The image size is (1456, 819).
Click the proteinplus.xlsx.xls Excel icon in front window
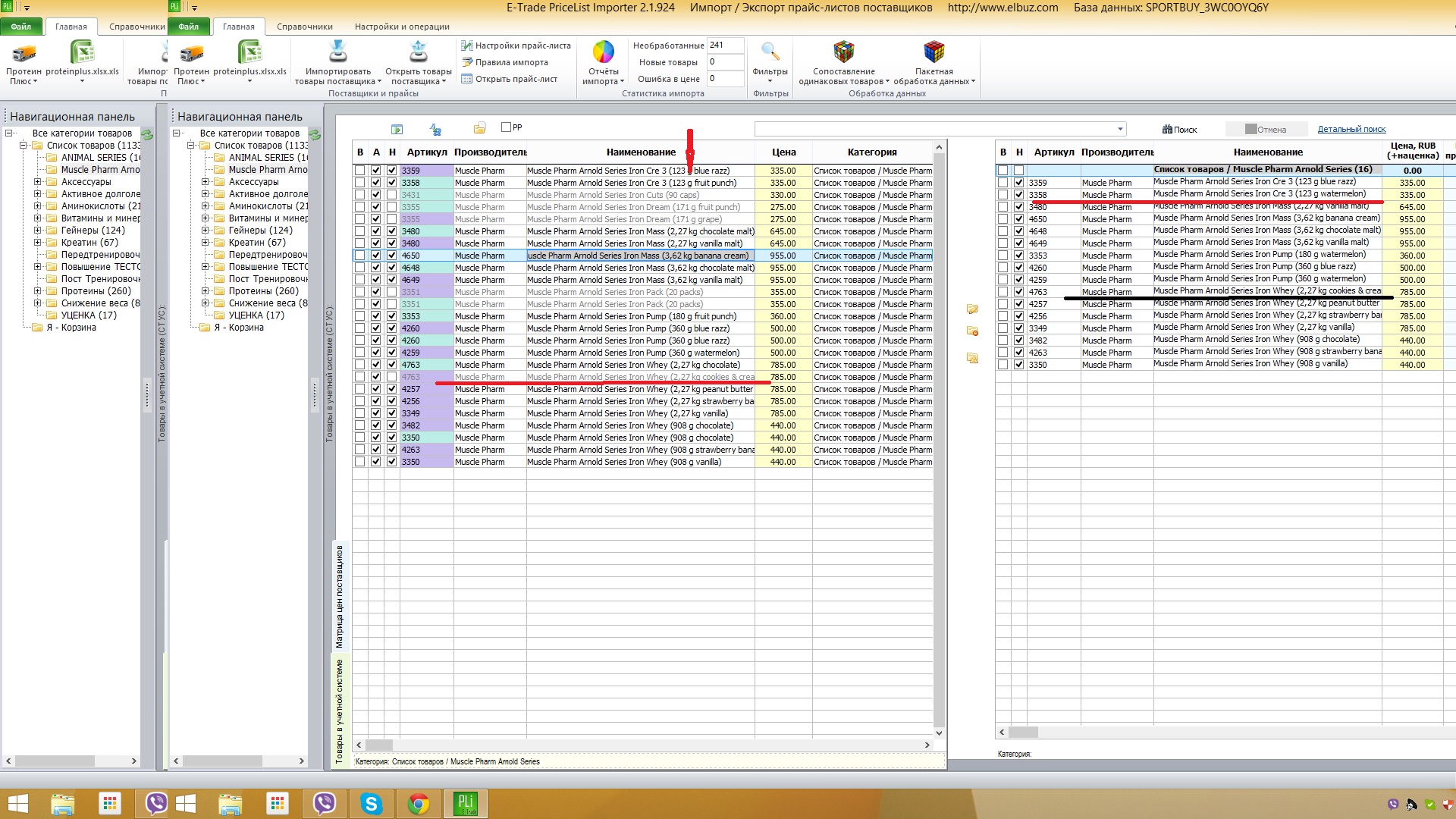[x=249, y=52]
